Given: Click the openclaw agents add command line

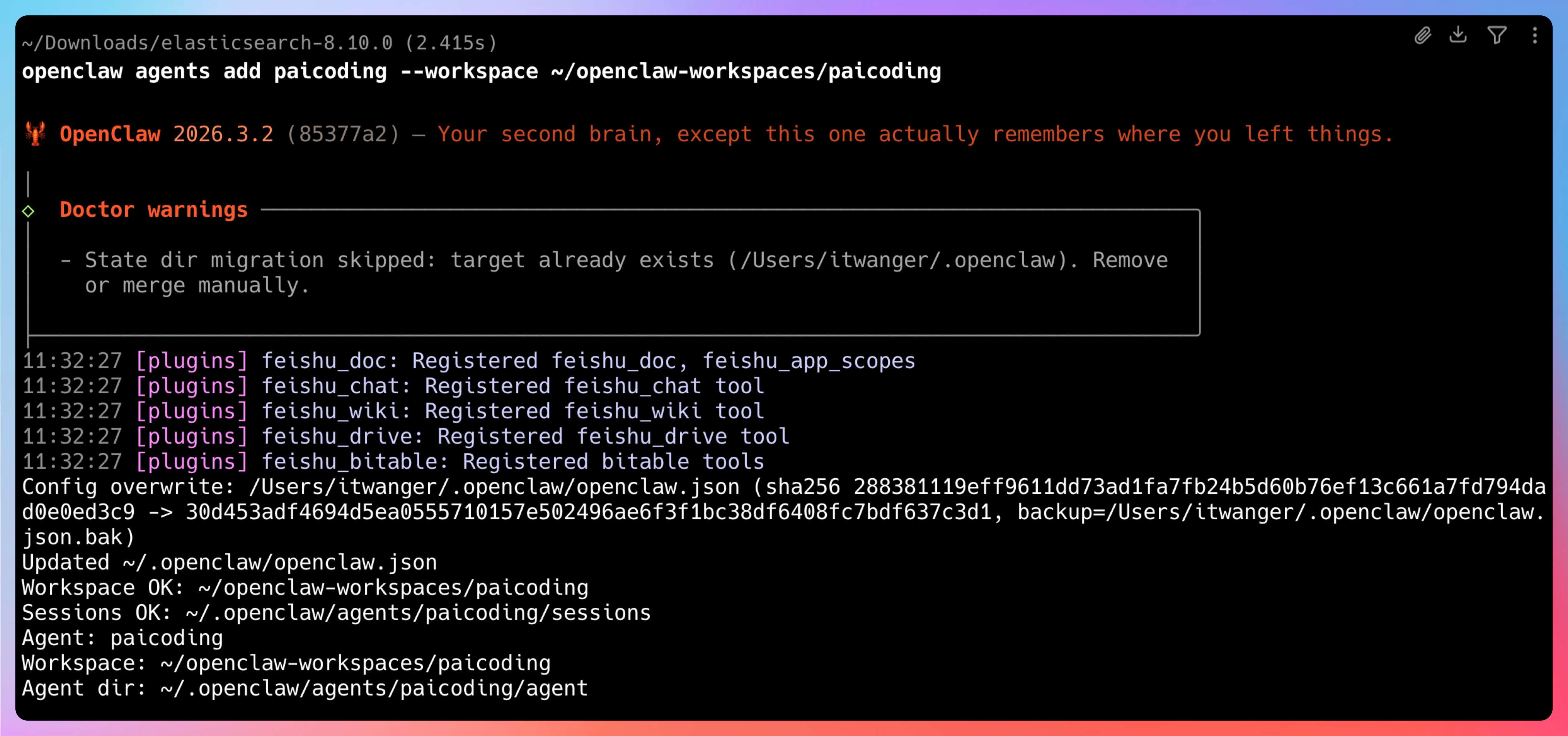Looking at the screenshot, I should point(481,72).
